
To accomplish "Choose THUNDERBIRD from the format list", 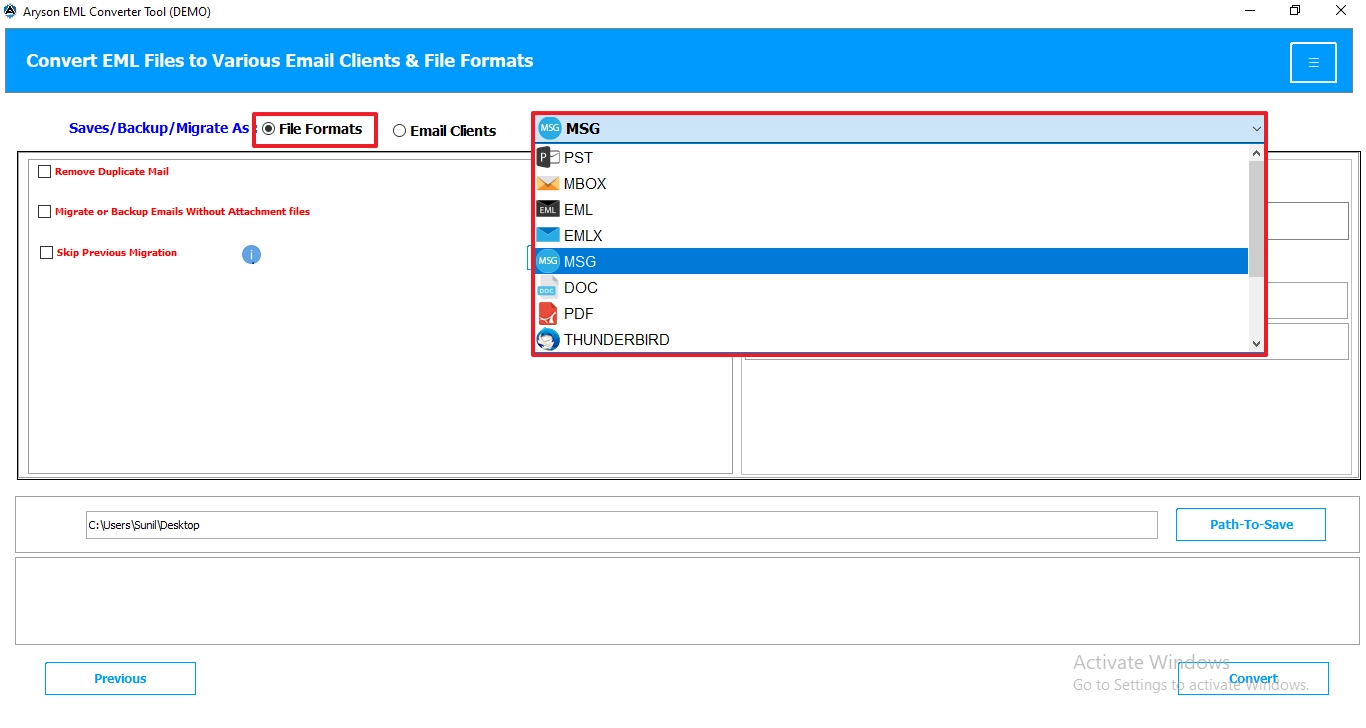I will pos(892,339).
